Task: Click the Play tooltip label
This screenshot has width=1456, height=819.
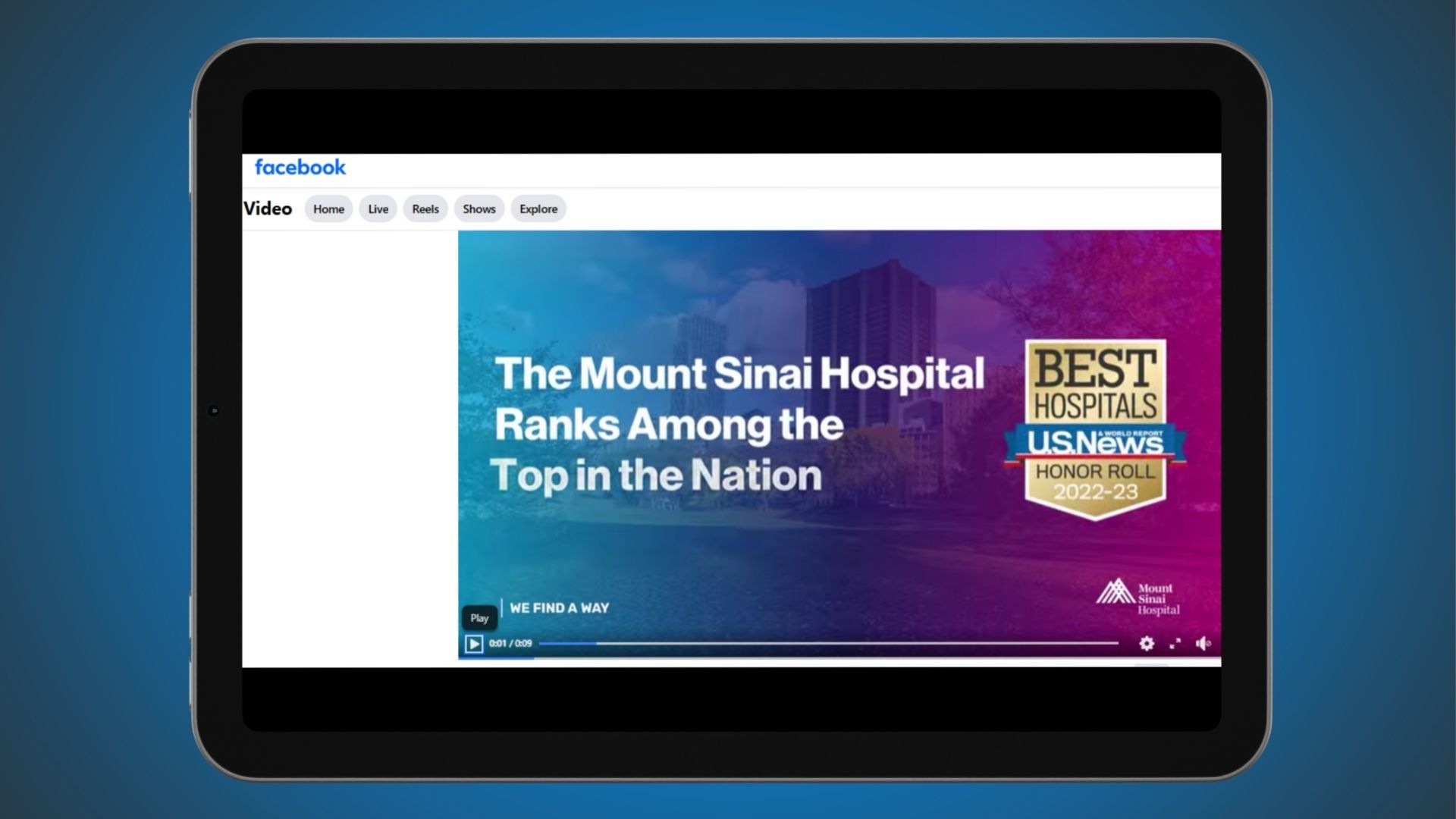Action: tap(479, 618)
